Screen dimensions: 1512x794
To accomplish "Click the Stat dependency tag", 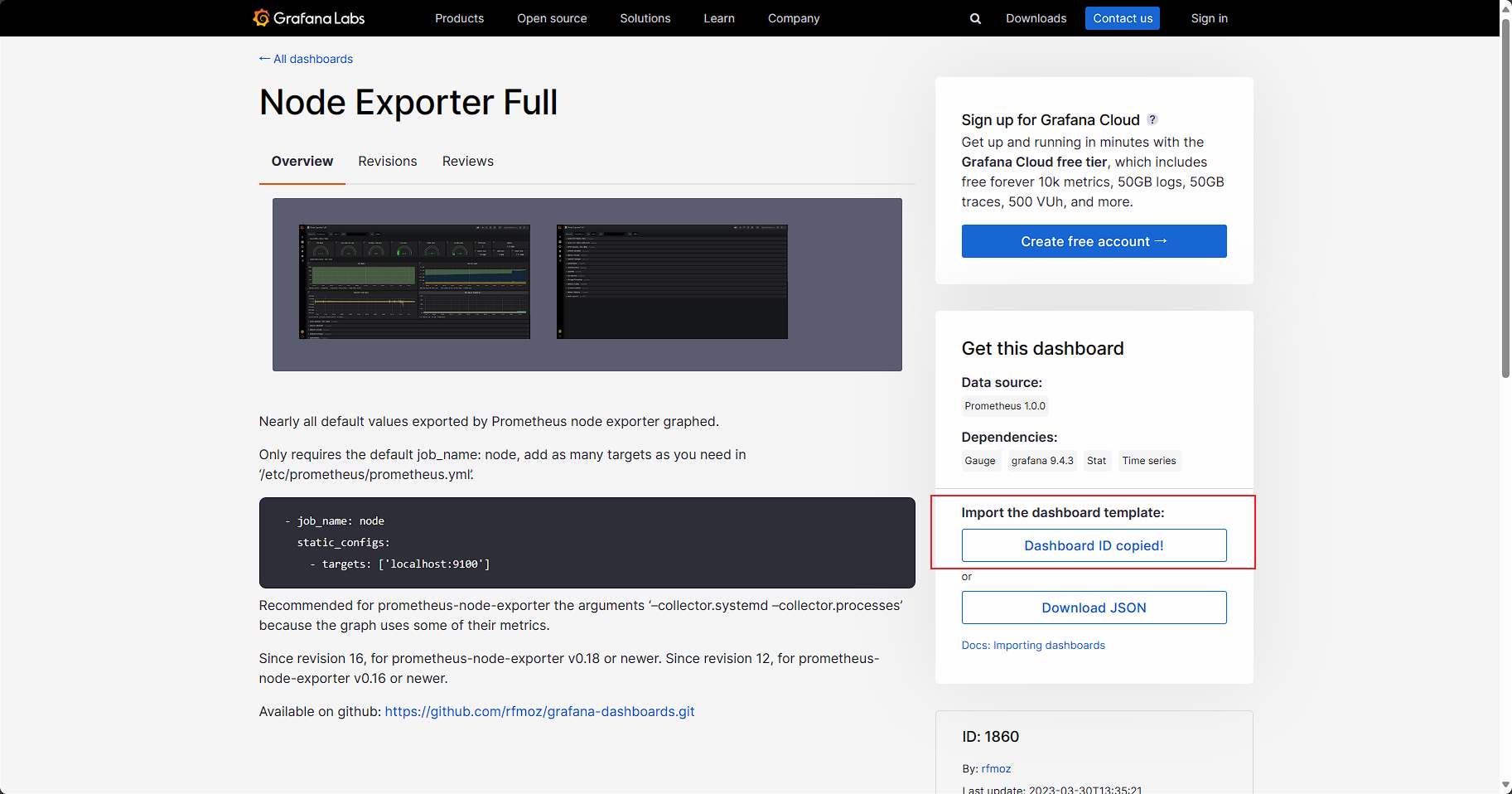I will 1096,461.
